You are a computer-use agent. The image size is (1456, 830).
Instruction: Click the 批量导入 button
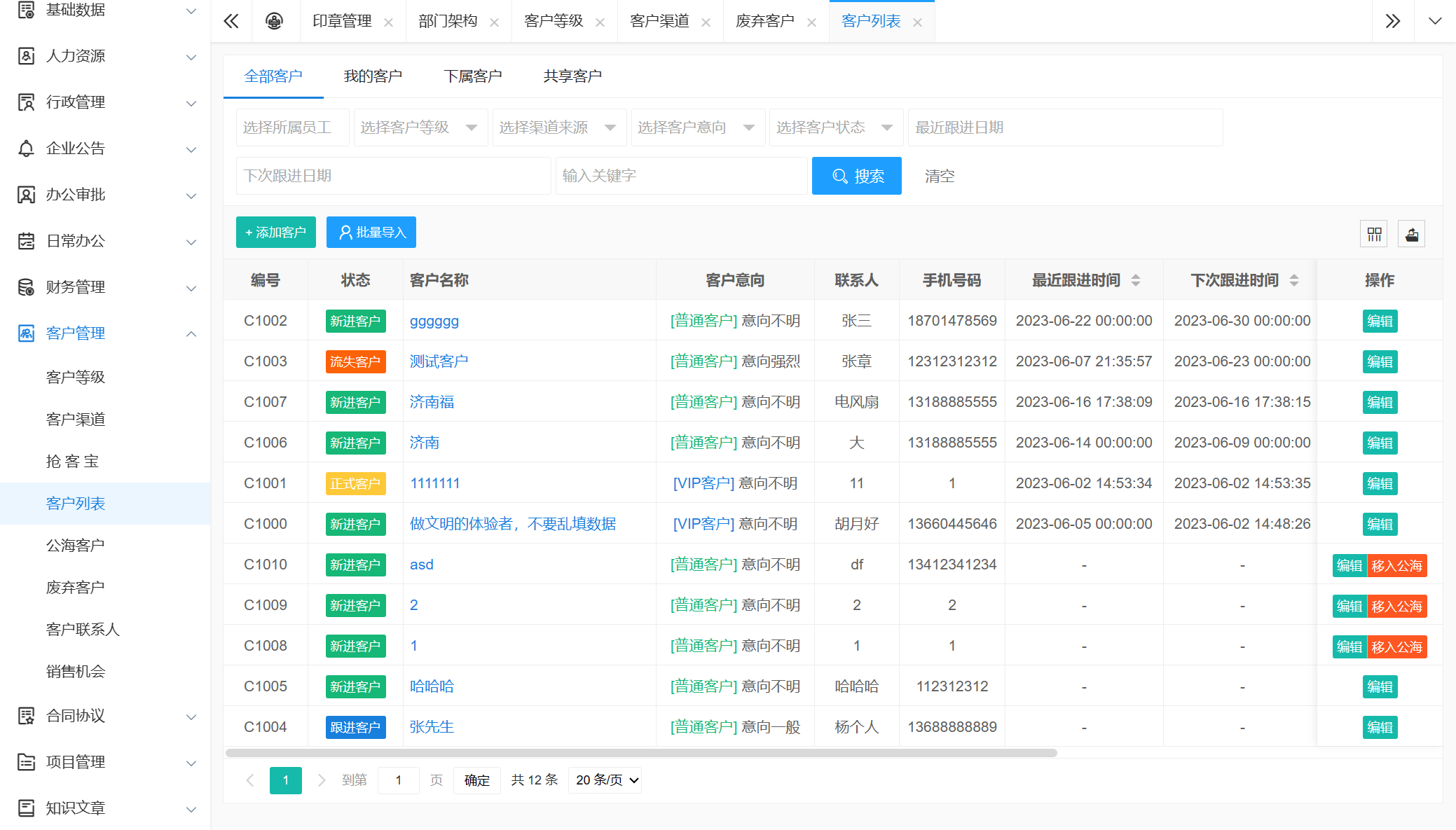(371, 232)
